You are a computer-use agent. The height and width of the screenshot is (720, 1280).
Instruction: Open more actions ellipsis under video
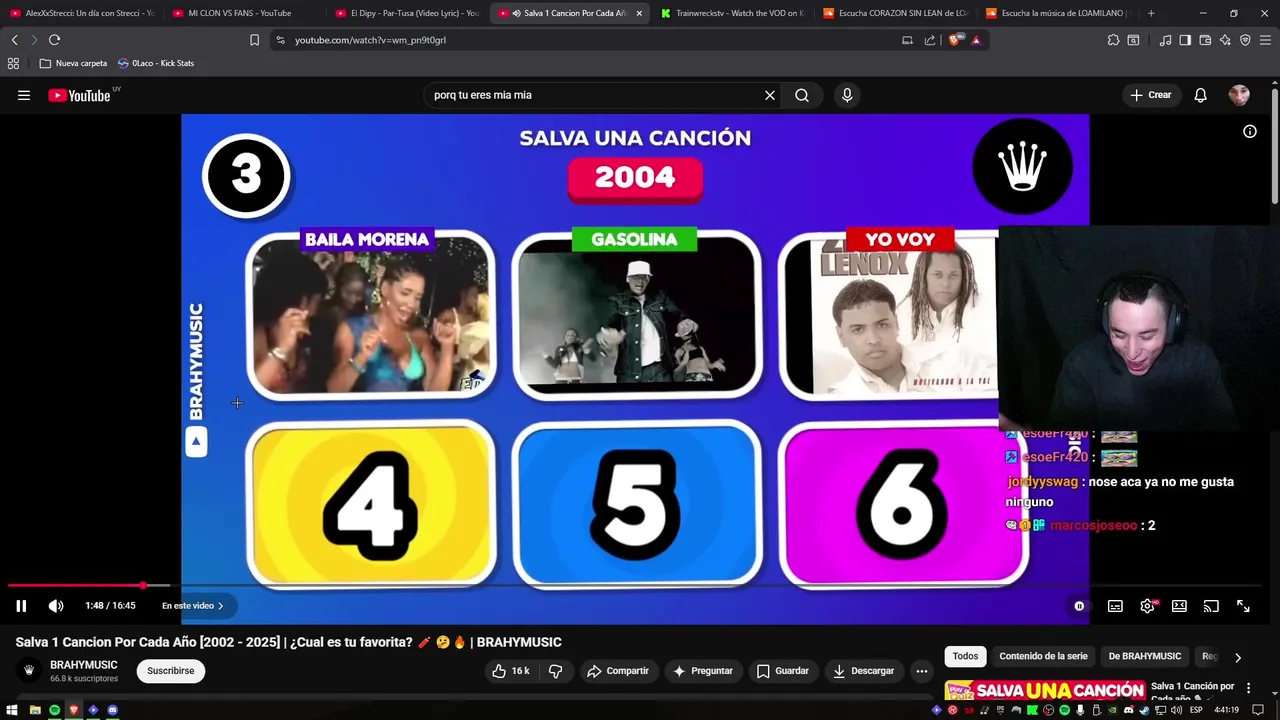point(922,671)
